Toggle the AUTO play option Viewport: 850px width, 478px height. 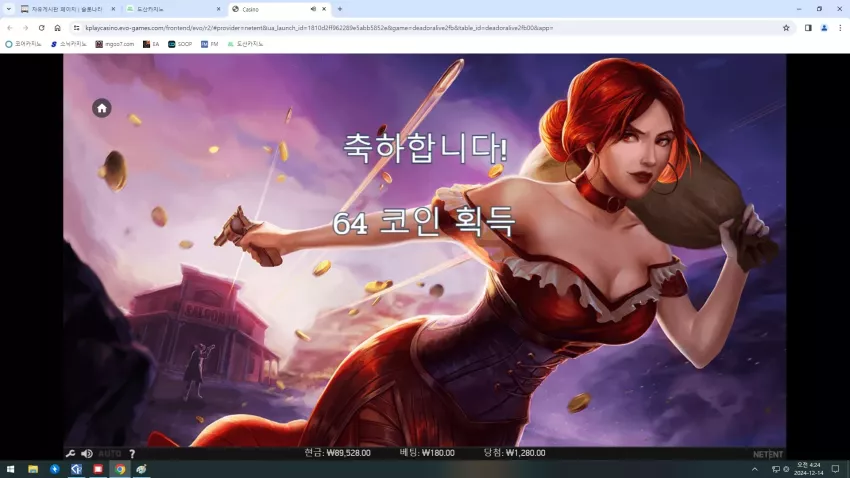pos(110,454)
